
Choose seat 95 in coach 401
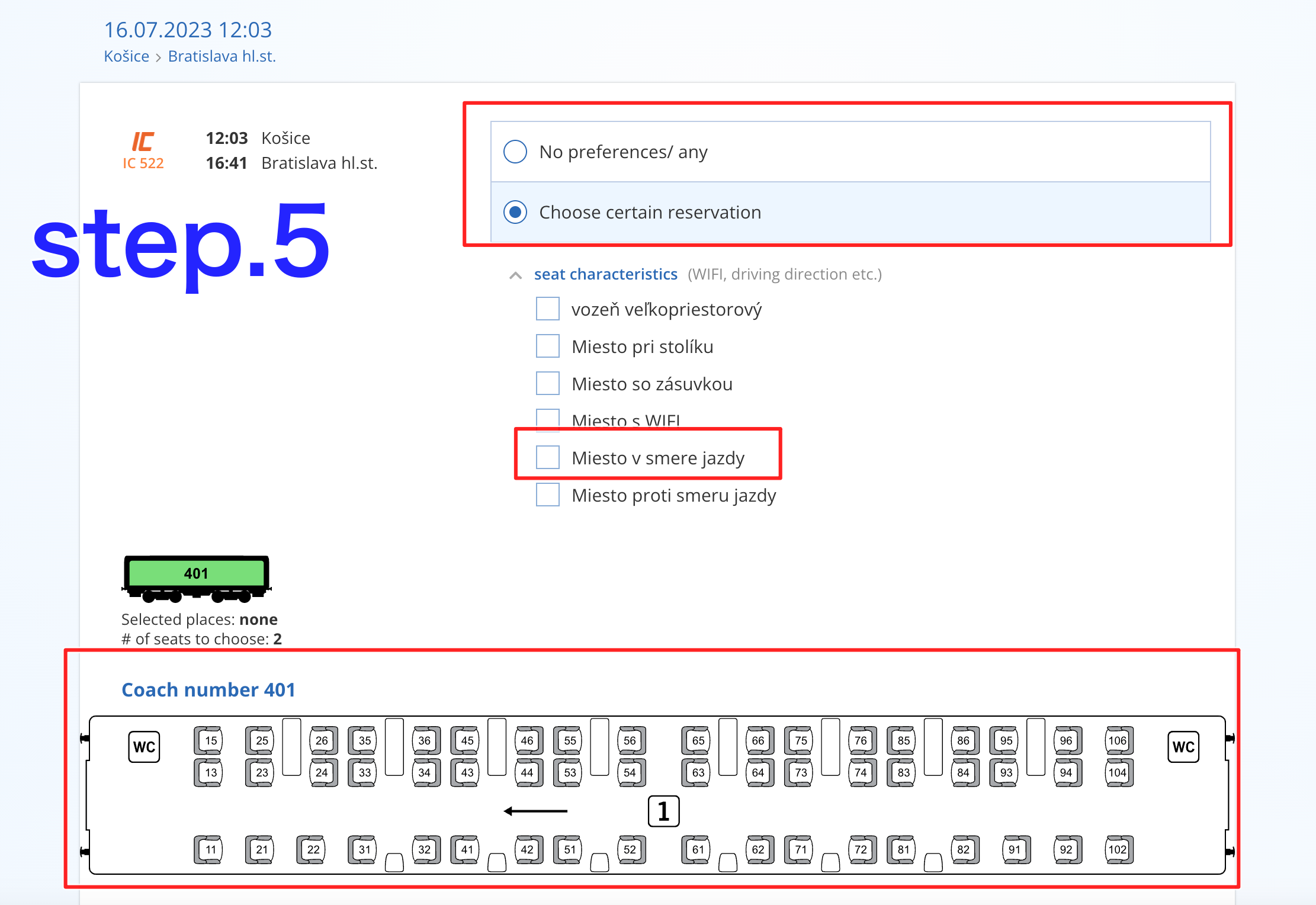[x=1004, y=740]
